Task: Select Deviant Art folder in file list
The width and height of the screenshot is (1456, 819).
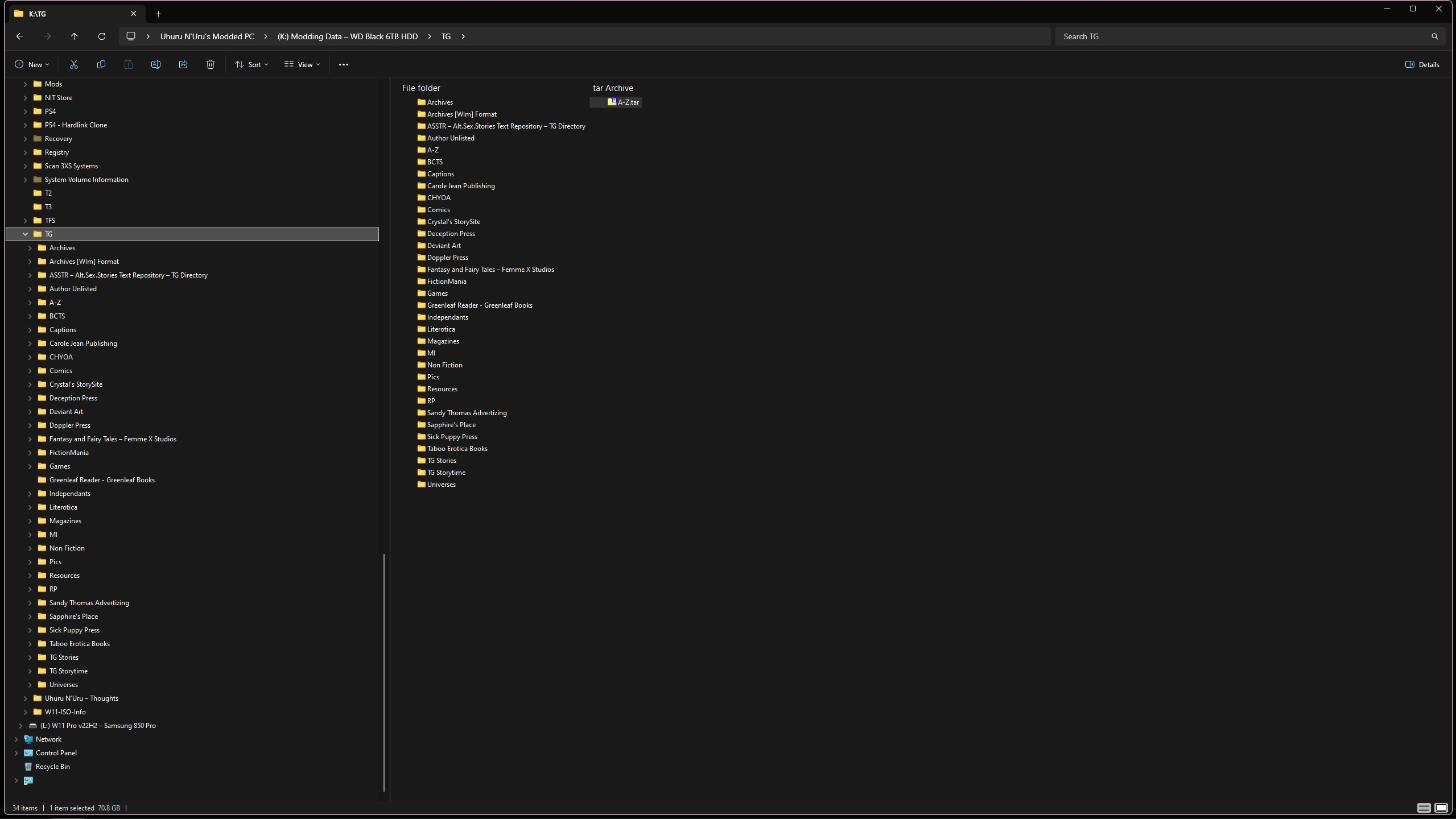Action: [x=444, y=246]
